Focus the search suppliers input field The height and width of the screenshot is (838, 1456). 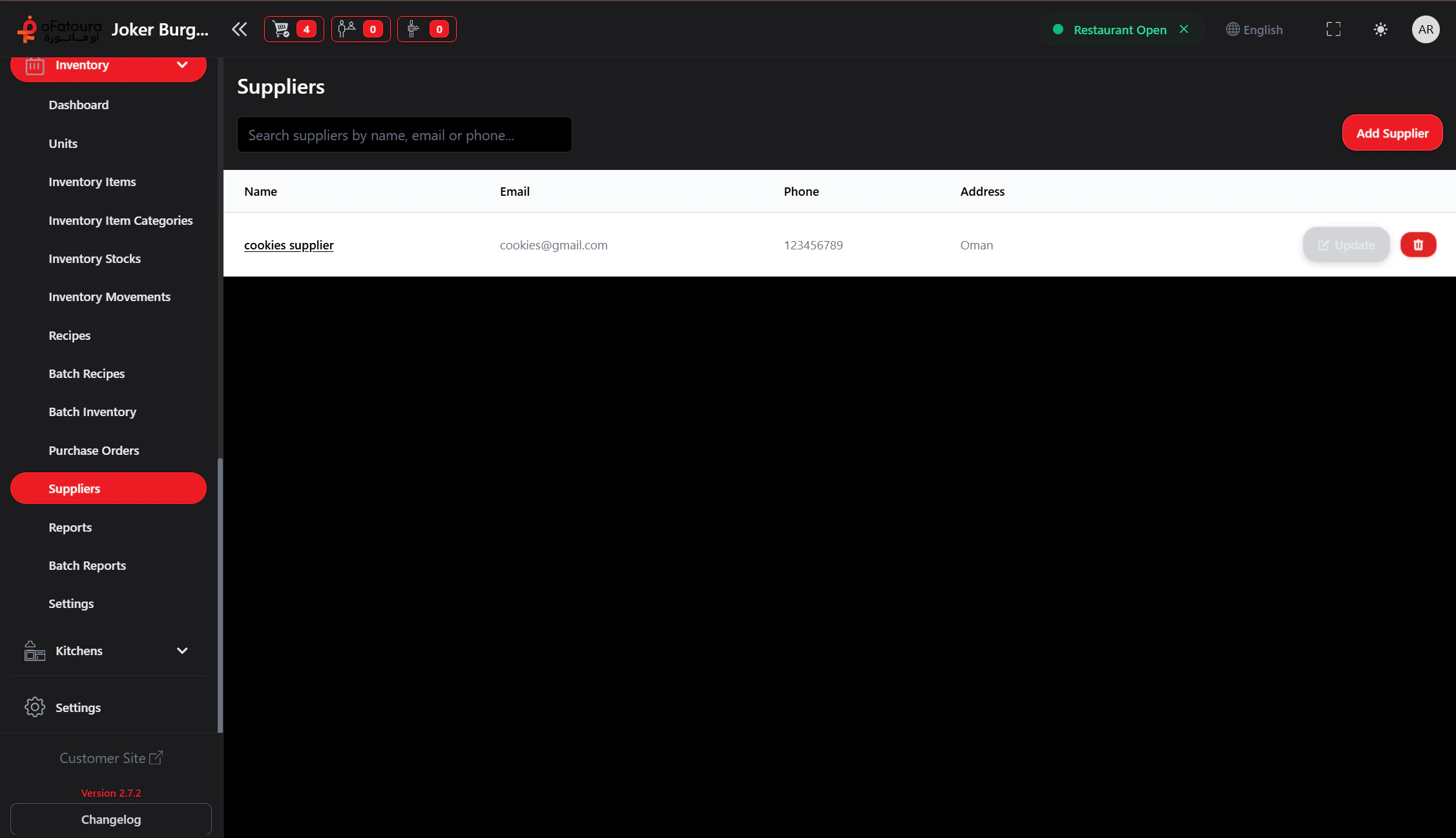pos(404,135)
